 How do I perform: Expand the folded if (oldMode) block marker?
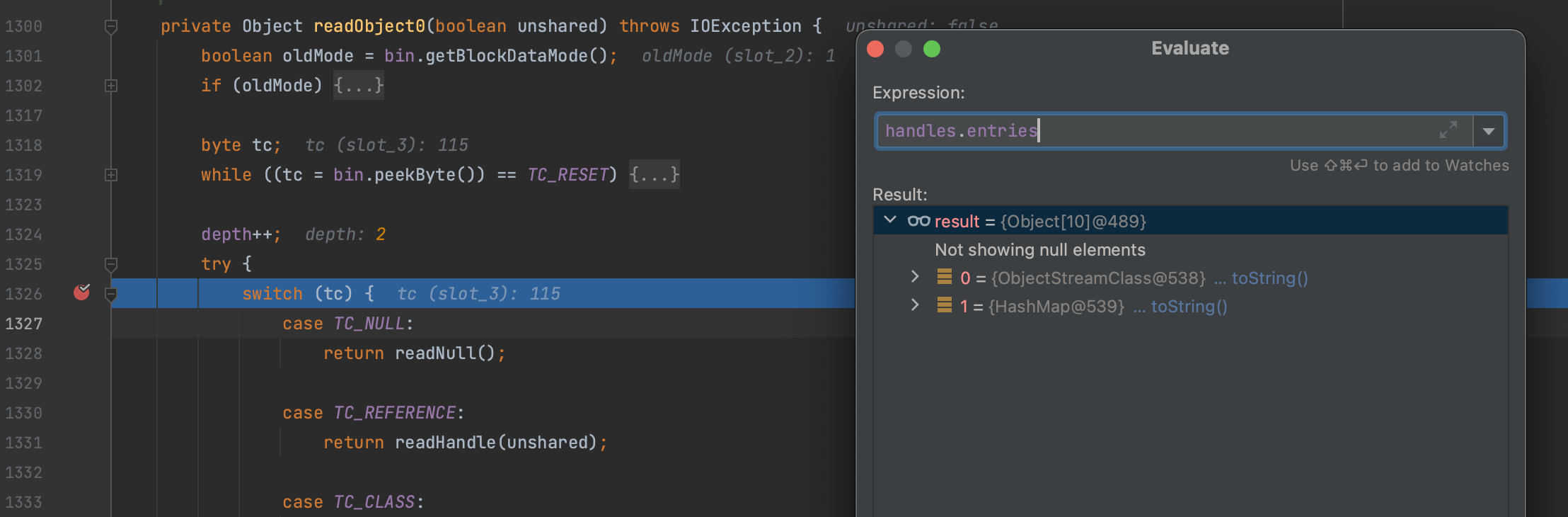click(x=111, y=86)
